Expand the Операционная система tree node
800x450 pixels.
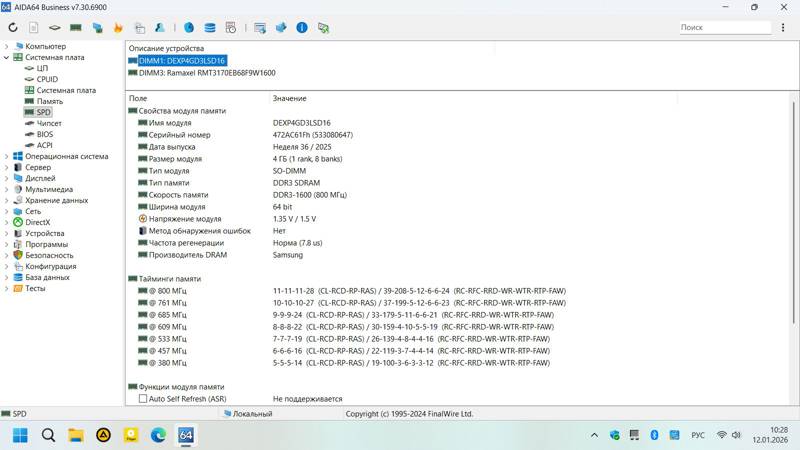(6, 157)
